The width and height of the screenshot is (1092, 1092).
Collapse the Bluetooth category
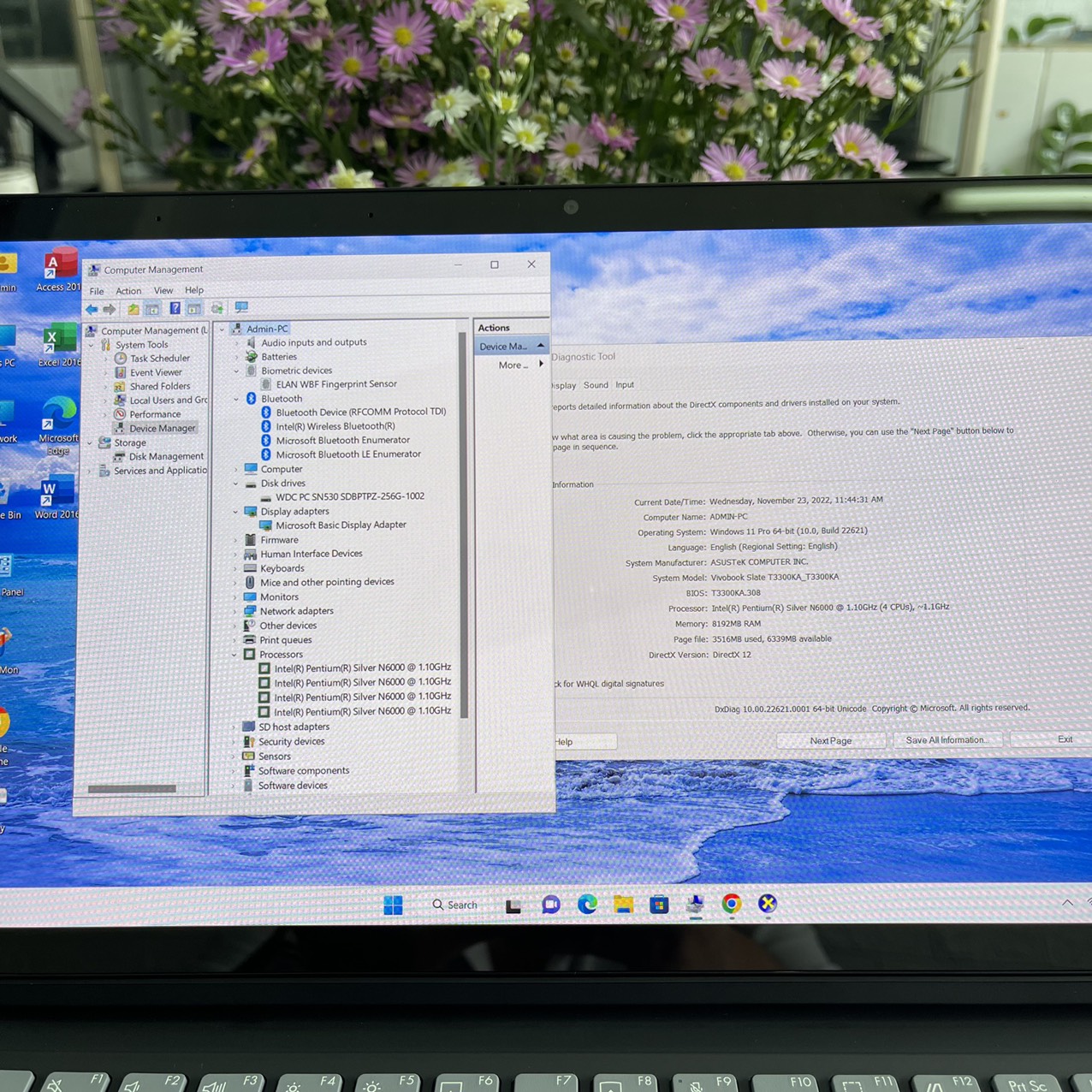pyautogui.click(x=236, y=399)
